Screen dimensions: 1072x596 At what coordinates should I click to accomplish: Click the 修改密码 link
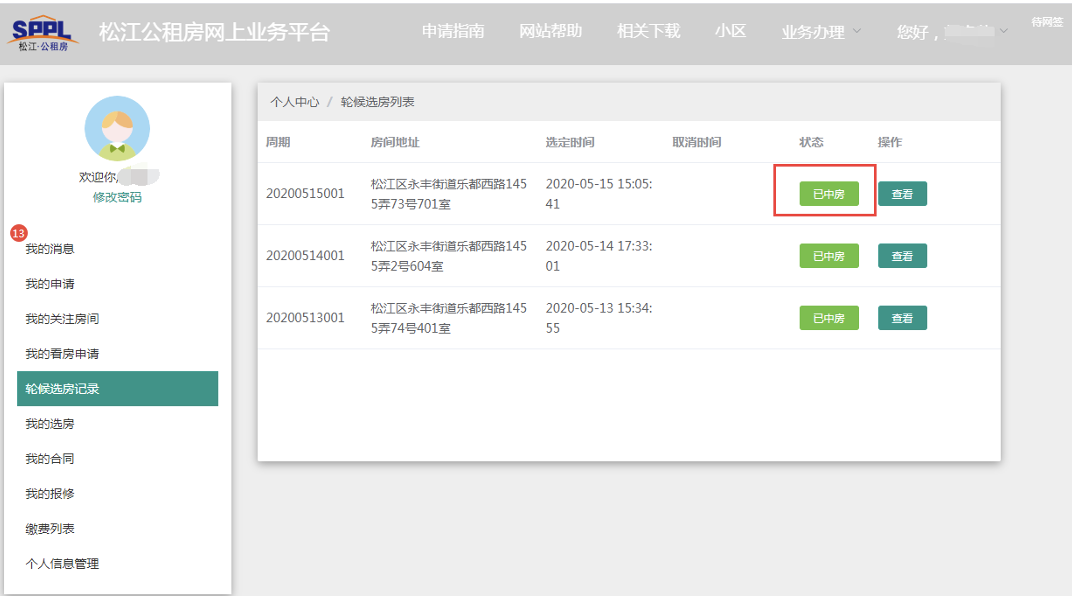pyautogui.click(x=117, y=197)
